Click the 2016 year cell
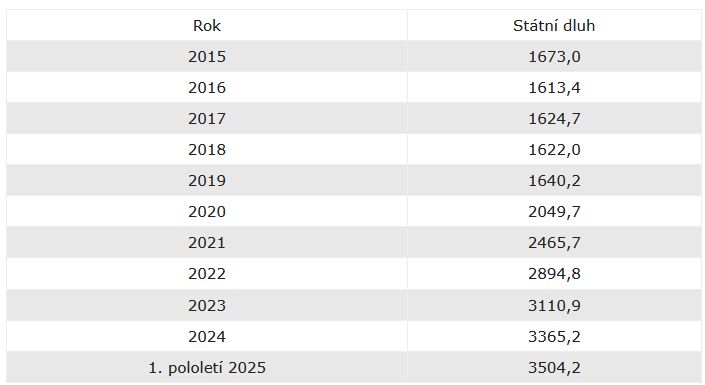This screenshot has height=385, width=705. coord(207,88)
